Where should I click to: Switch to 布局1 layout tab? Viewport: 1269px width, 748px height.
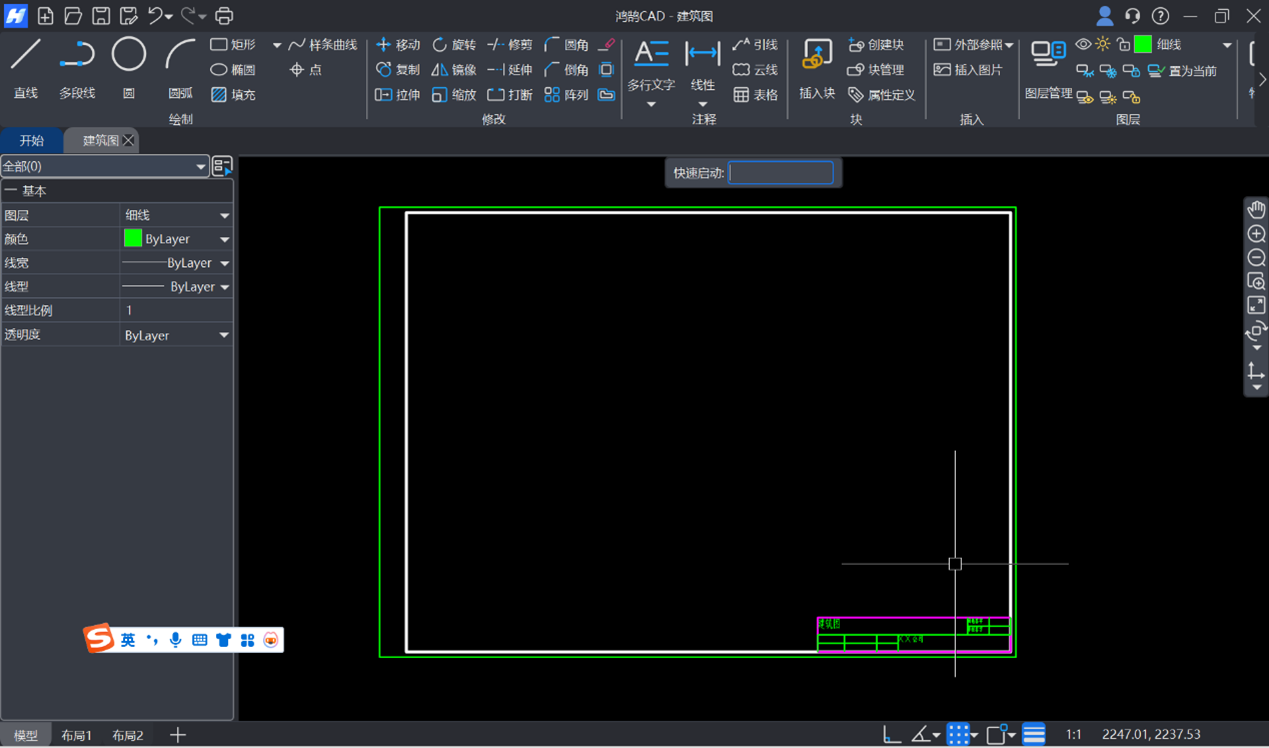pos(76,736)
